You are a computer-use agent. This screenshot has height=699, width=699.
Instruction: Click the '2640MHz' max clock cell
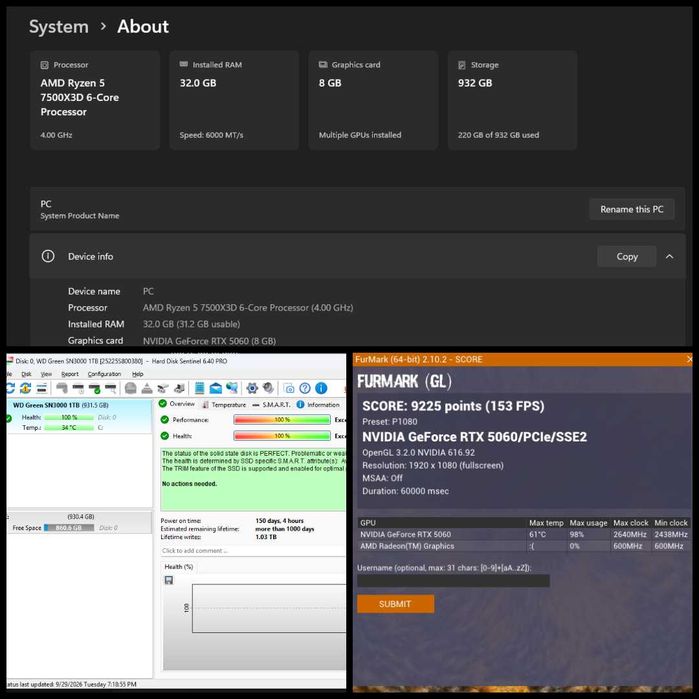click(x=629, y=534)
